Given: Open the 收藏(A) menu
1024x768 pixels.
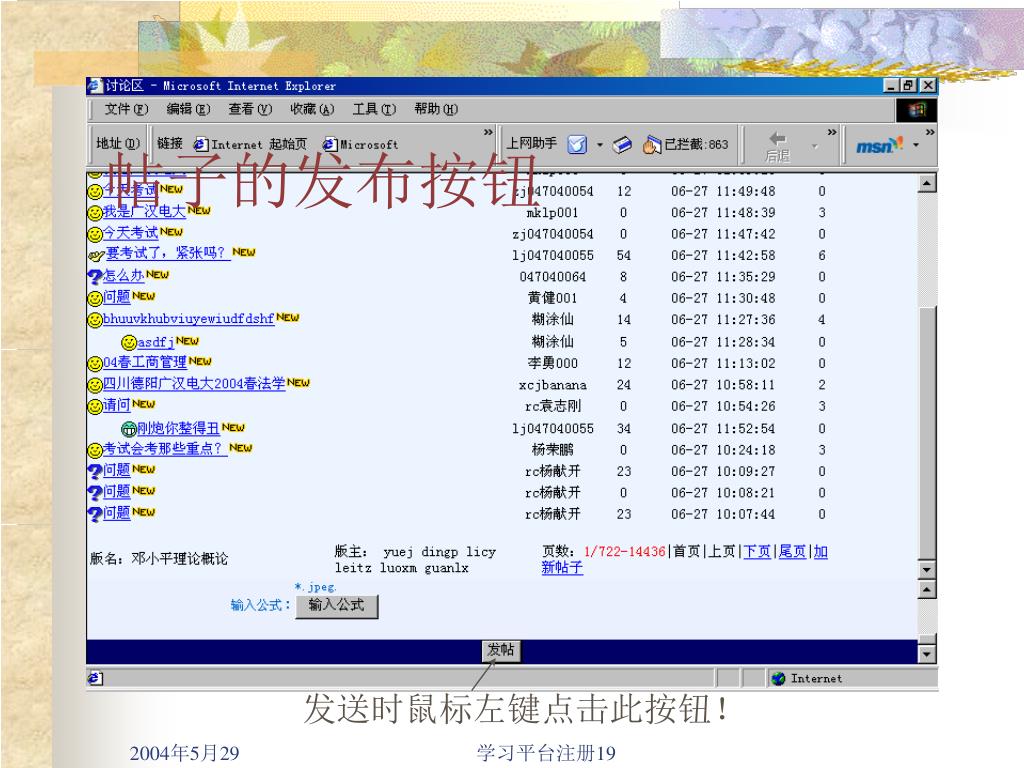Looking at the screenshot, I should point(312,109).
